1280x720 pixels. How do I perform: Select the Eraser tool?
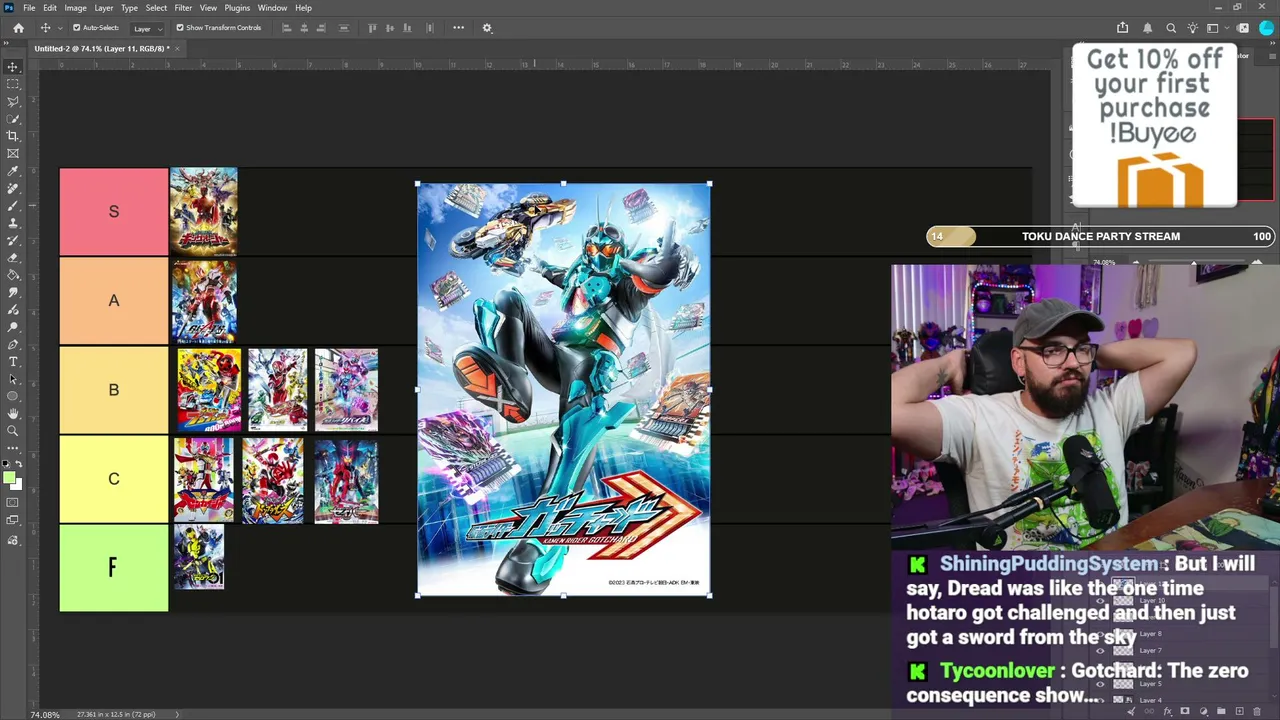(x=13, y=258)
